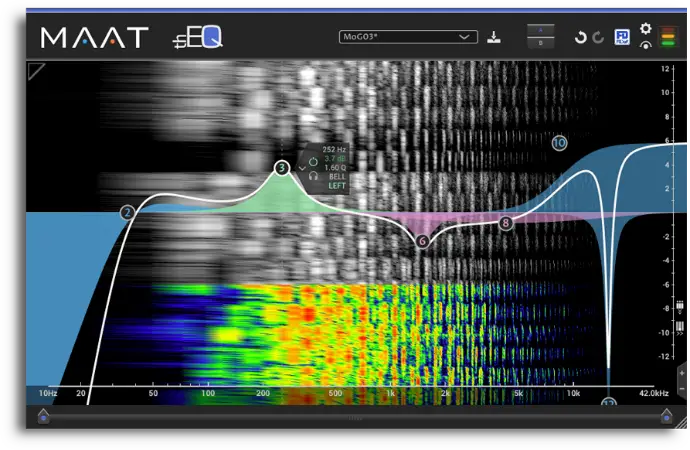Expand the top-left corner triangle panel
Viewport: 690px width, 450px height.
[36, 70]
